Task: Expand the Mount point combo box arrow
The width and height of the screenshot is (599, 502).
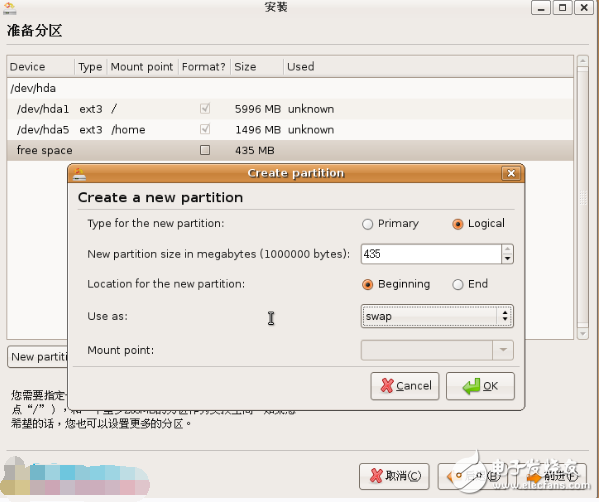Action: coord(503,350)
